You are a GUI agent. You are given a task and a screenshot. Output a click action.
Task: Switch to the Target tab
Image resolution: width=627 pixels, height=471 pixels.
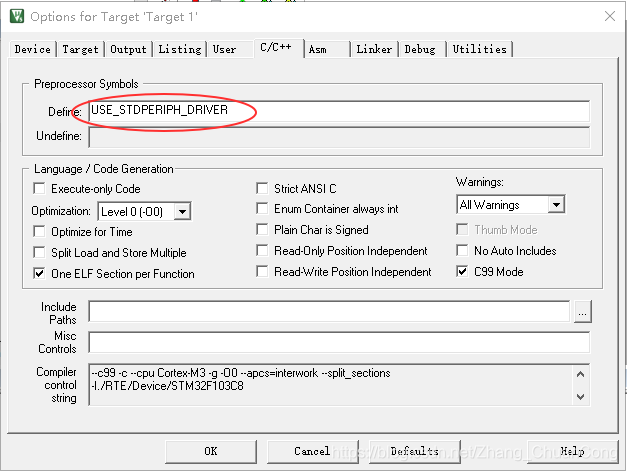pos(80,49)
